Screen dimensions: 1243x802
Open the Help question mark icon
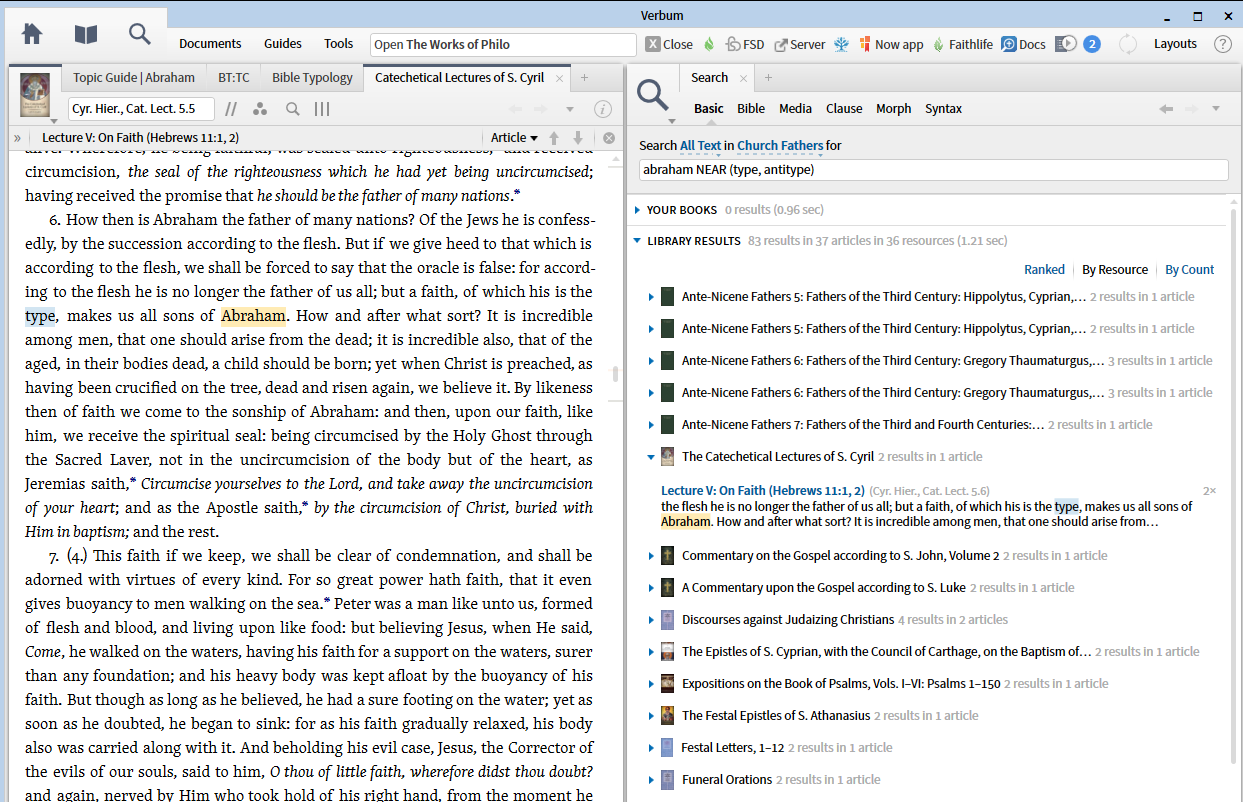click(1222, 44)
